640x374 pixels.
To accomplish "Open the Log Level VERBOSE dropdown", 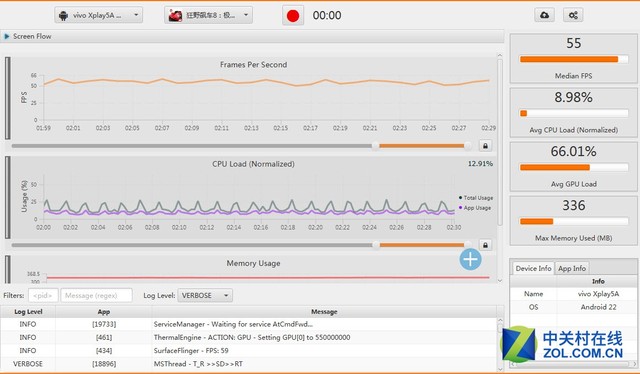I will [x=205, y=295].
